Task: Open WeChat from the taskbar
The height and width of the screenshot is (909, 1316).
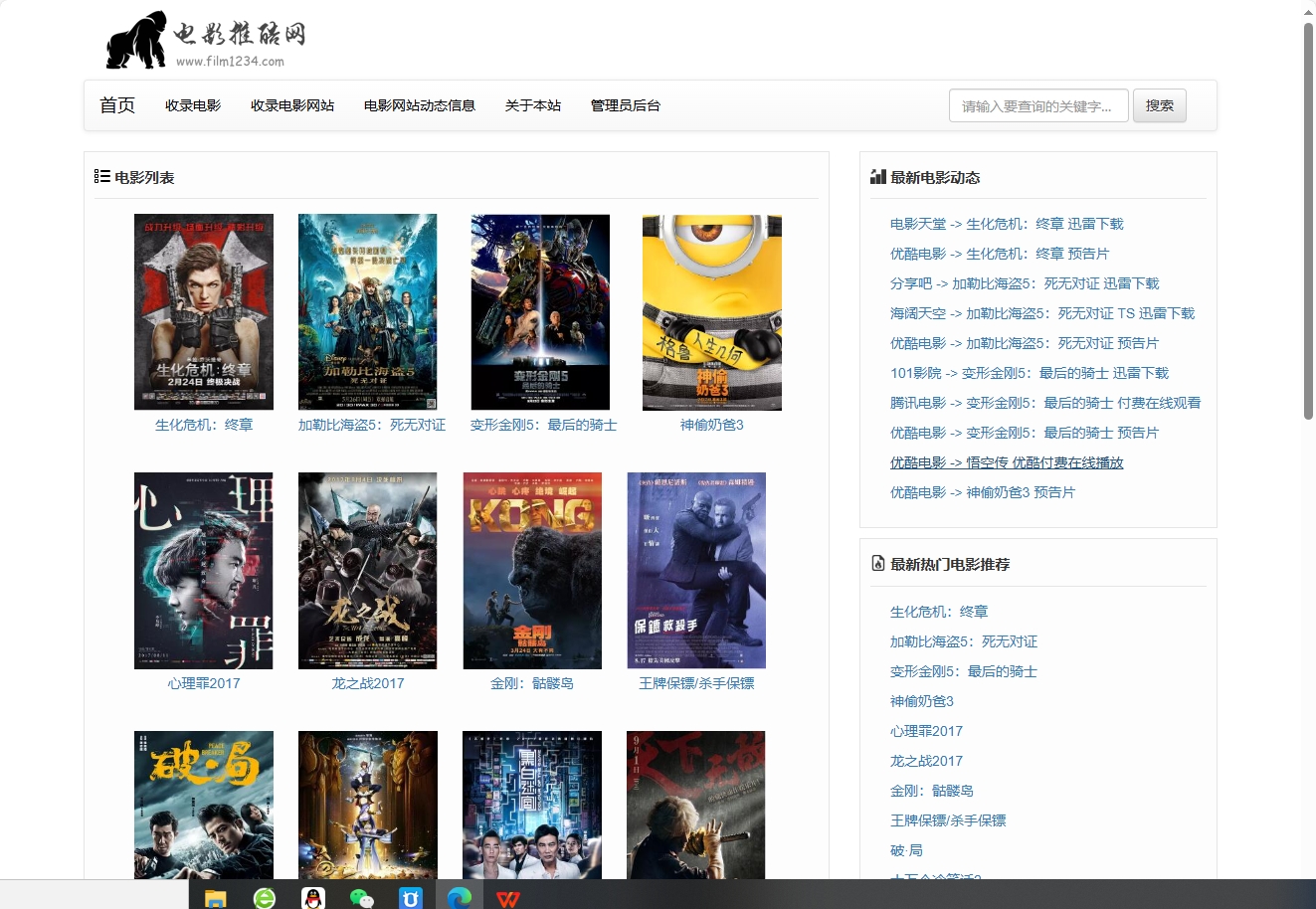Action: (x=361, y=898)
